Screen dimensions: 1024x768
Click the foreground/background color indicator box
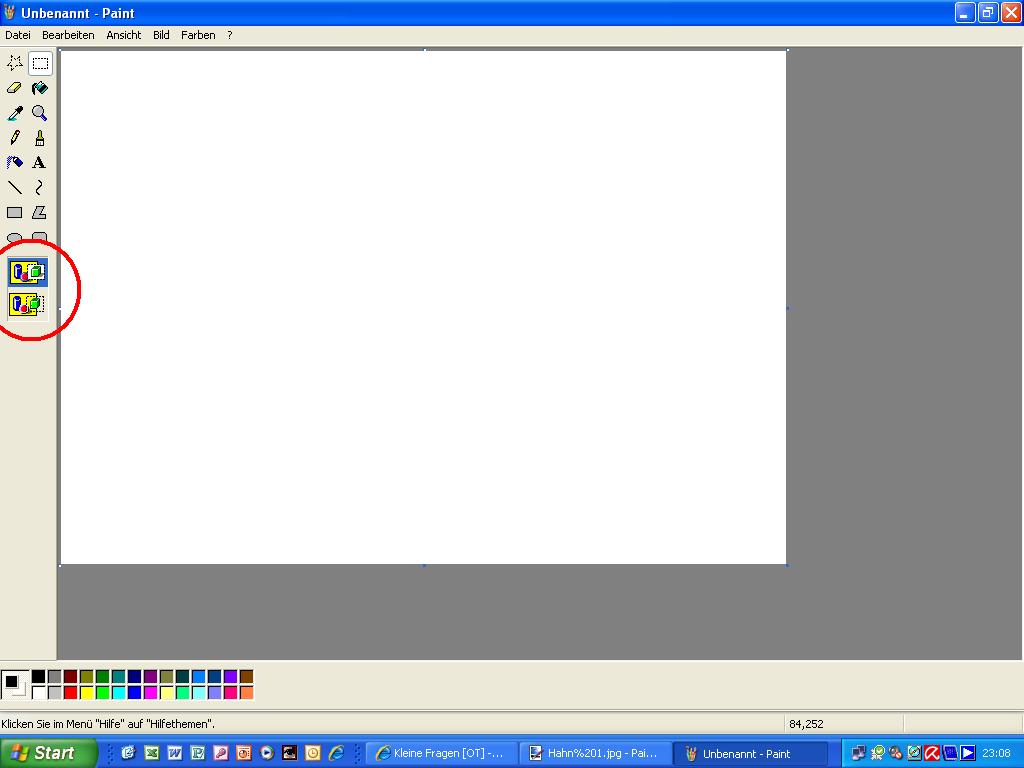(x=15, y=684)
